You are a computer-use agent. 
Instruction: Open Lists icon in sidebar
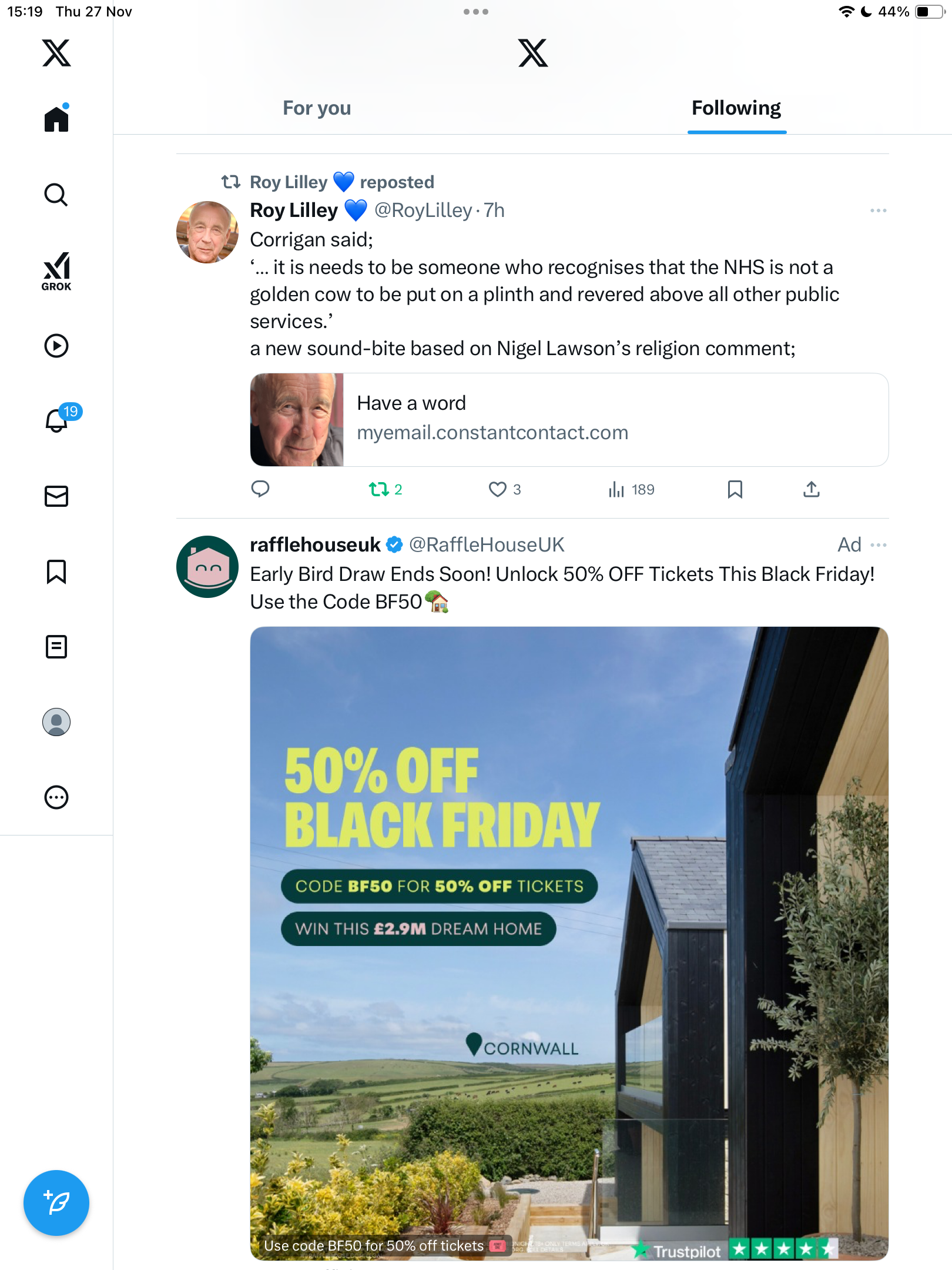click(56, 647)
